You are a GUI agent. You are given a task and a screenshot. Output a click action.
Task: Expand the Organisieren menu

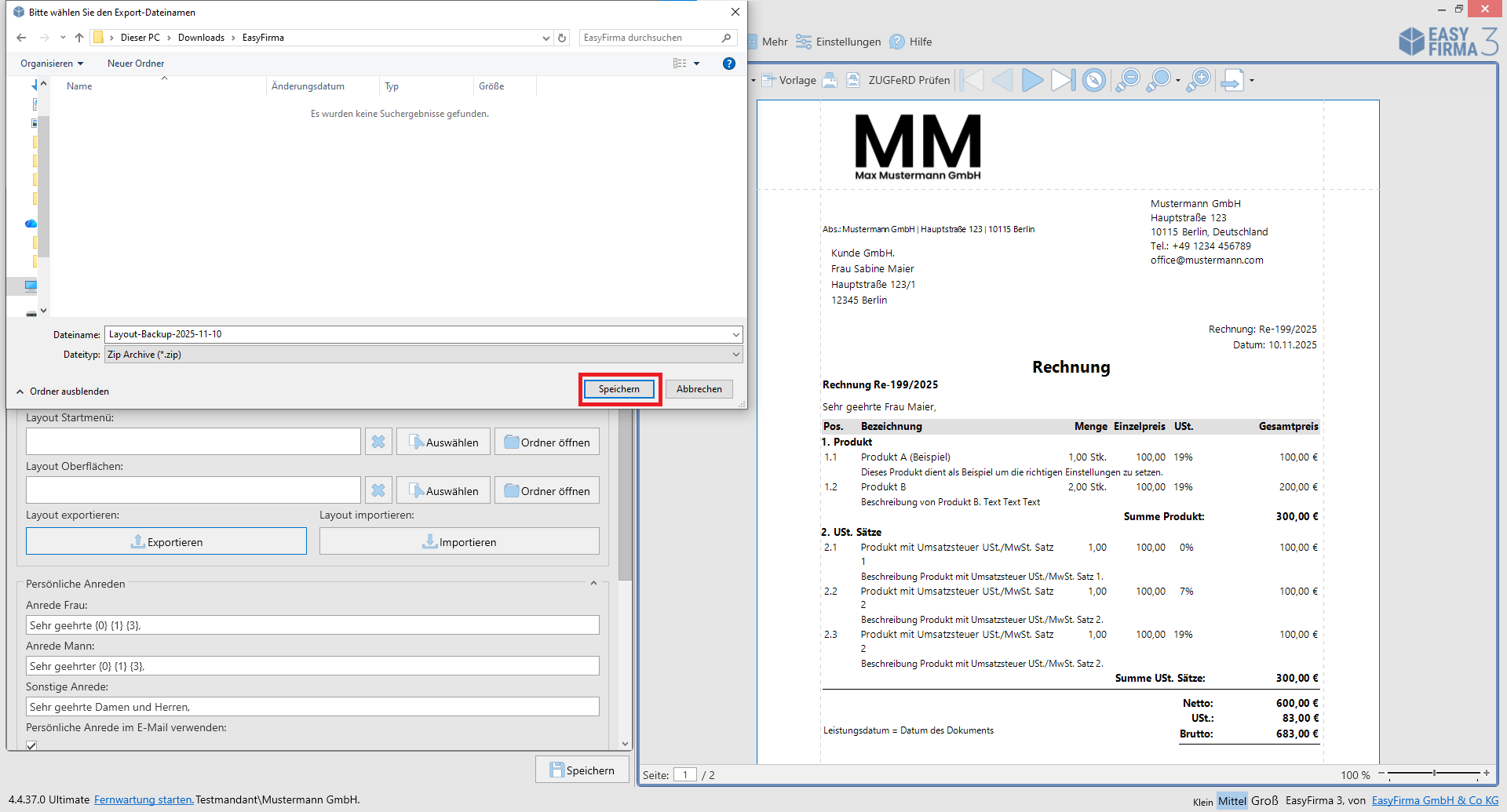click(52, 64)
